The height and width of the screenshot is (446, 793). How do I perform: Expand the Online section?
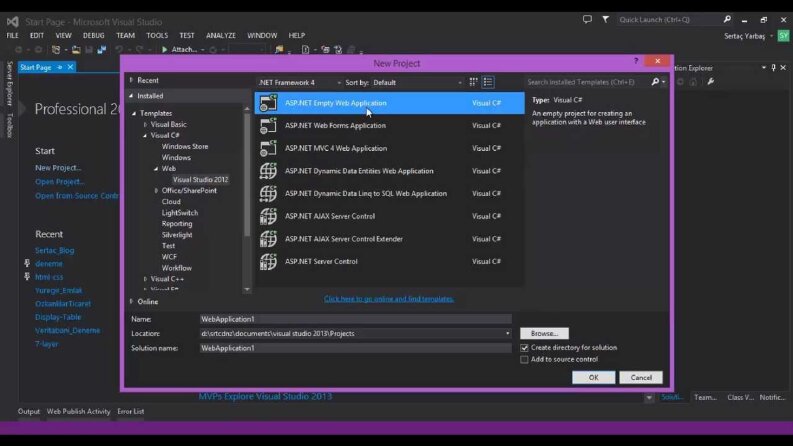(131, 301)
